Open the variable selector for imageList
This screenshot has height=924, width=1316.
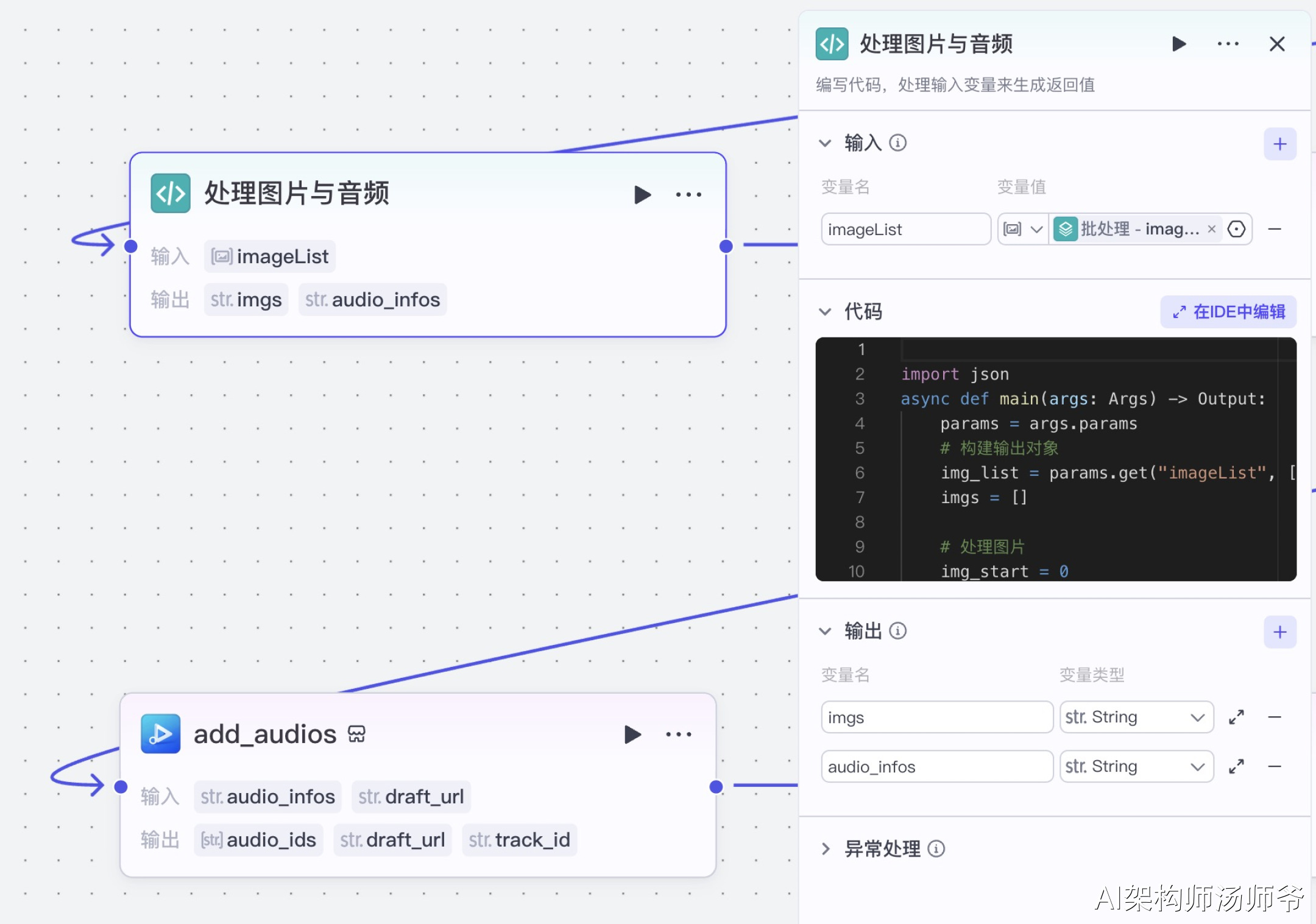(x=1236, y=229)
